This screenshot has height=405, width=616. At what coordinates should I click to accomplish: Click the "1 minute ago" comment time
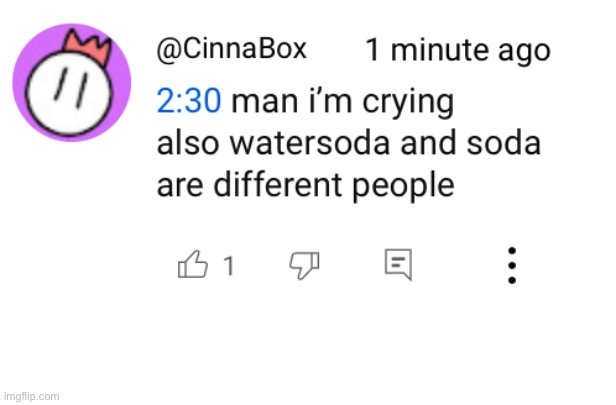pos(457,50)
